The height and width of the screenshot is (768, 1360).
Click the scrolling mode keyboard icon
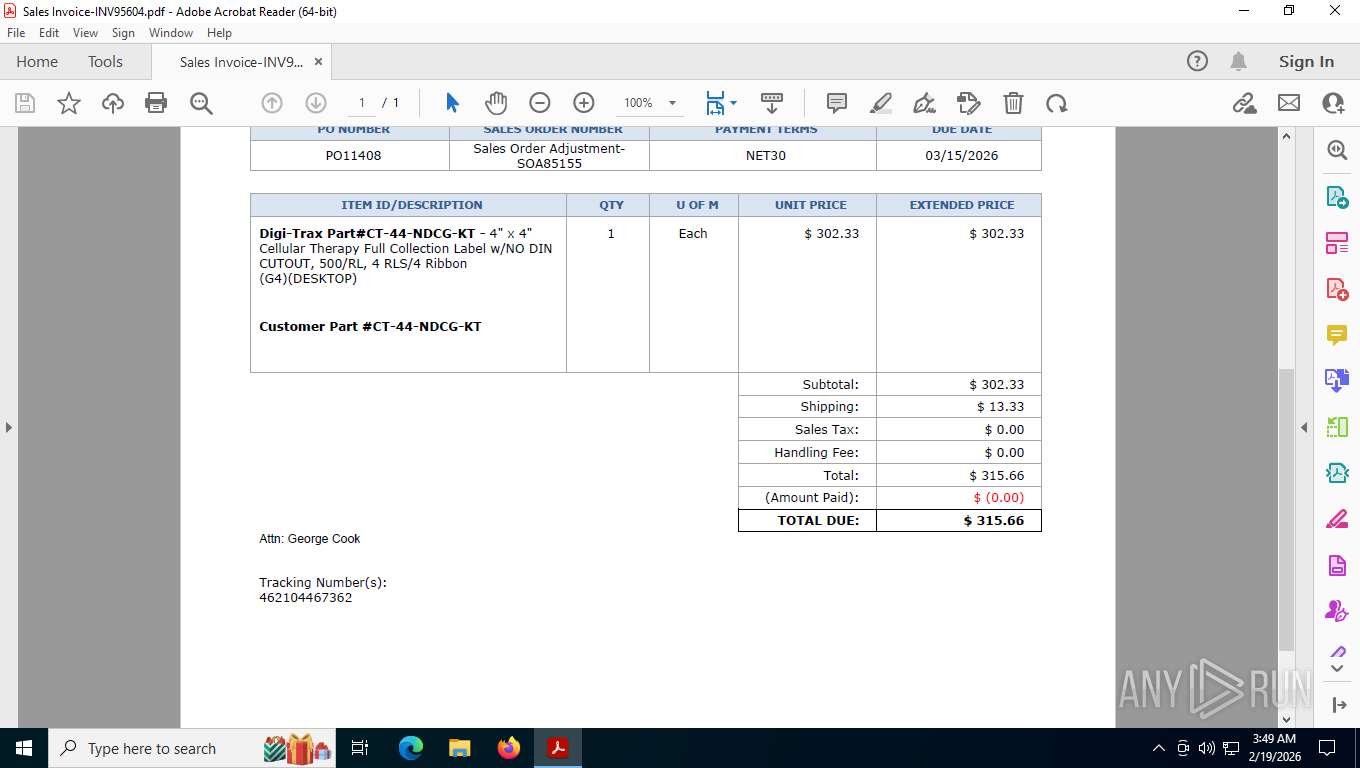772,103
